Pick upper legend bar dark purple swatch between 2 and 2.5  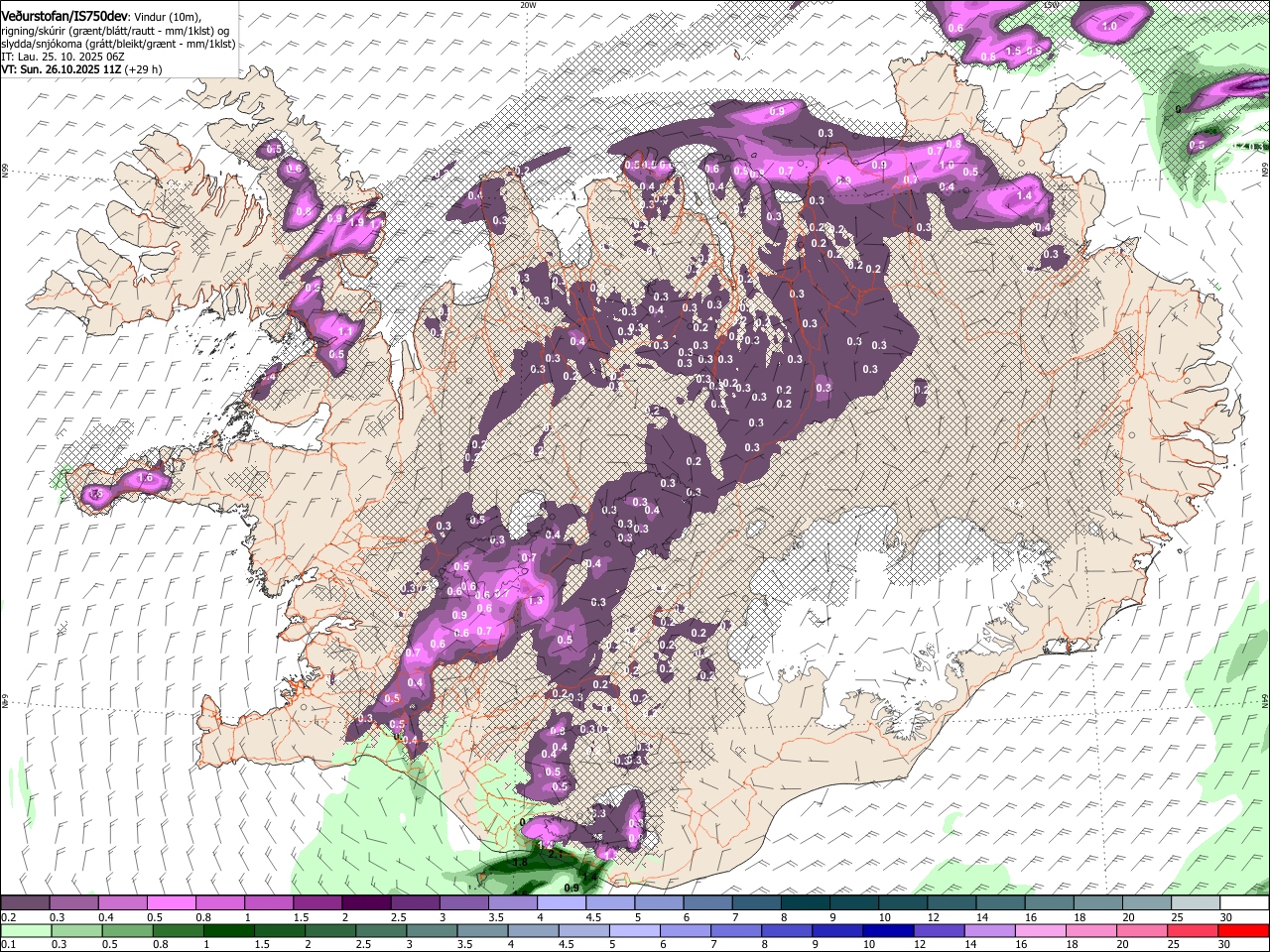[366, 903]
